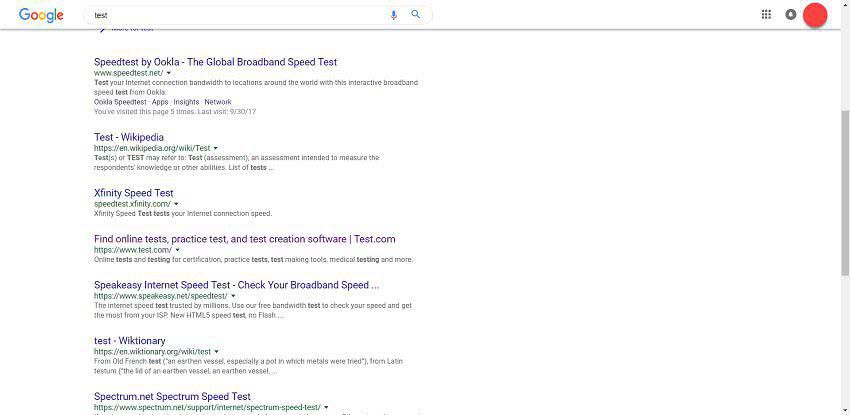Start voice search with microphone icon
This screenshot has width=850, height=415.
(393, 15)
